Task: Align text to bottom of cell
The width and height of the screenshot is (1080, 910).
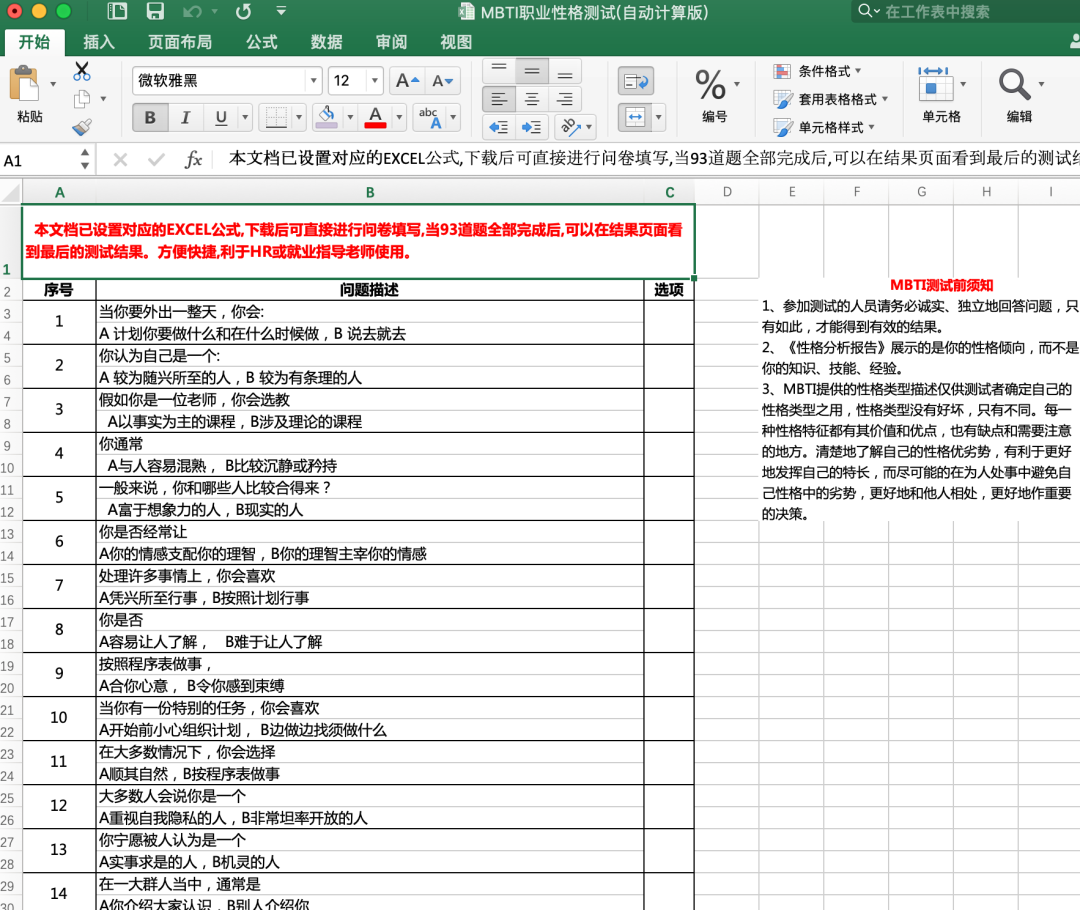Action: click(x=565, y=70)
